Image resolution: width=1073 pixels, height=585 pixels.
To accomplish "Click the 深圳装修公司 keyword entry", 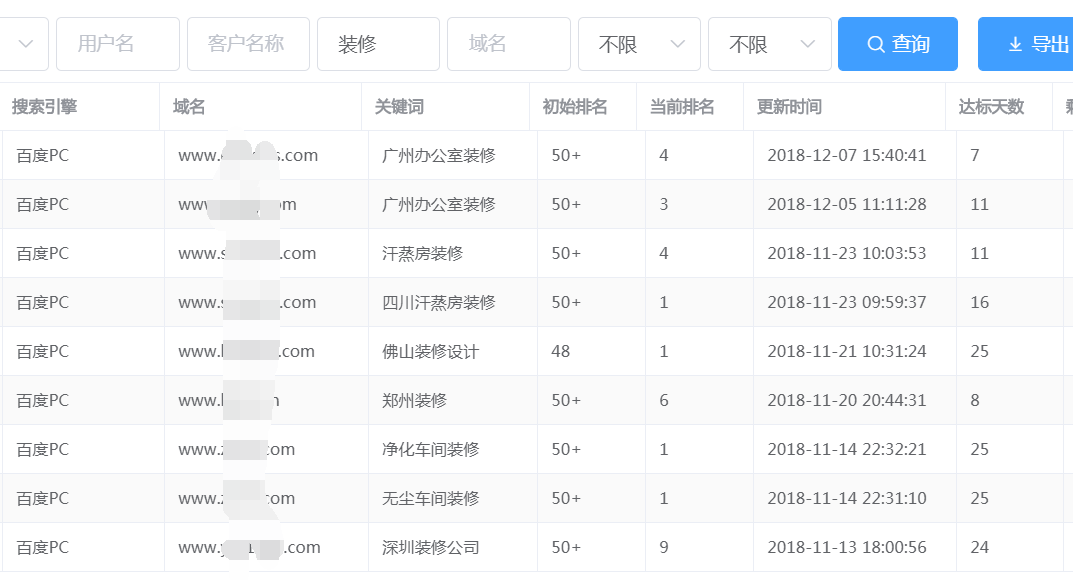I will (x=431, y=547).
